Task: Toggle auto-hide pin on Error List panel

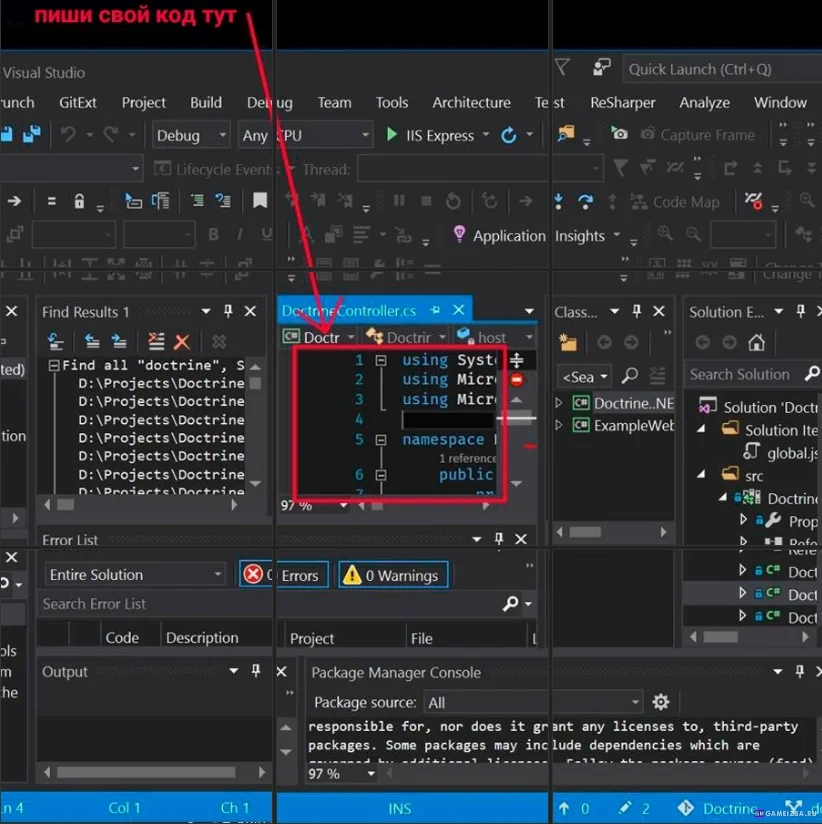Action: [499, 538]
